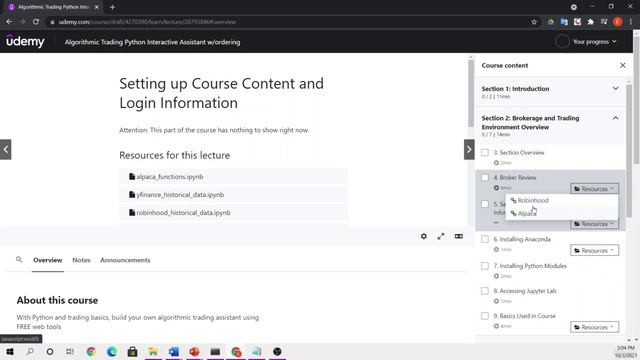640x360 pixels.
Task: Reload the browser page
Action: pos(36,22)
